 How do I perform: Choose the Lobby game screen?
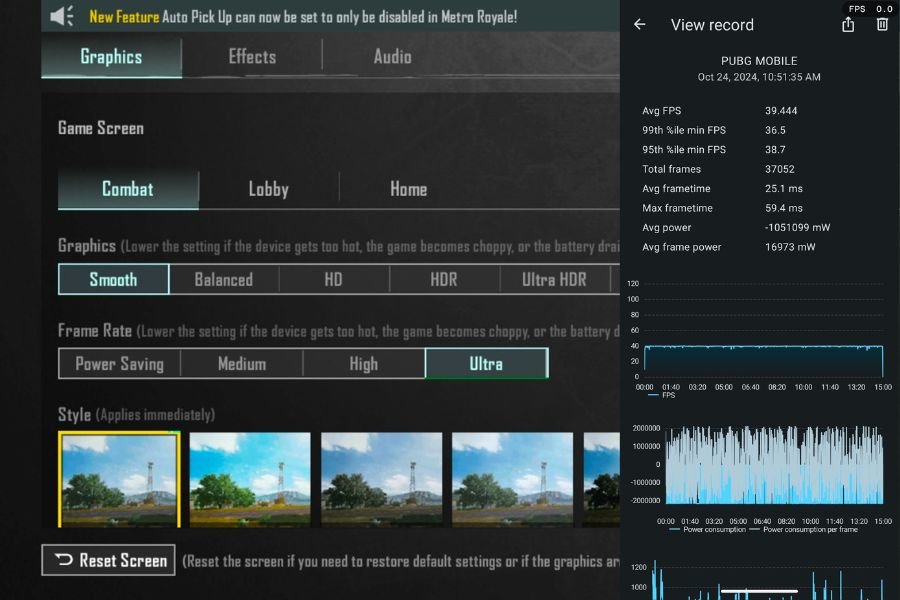coord(268,189)
